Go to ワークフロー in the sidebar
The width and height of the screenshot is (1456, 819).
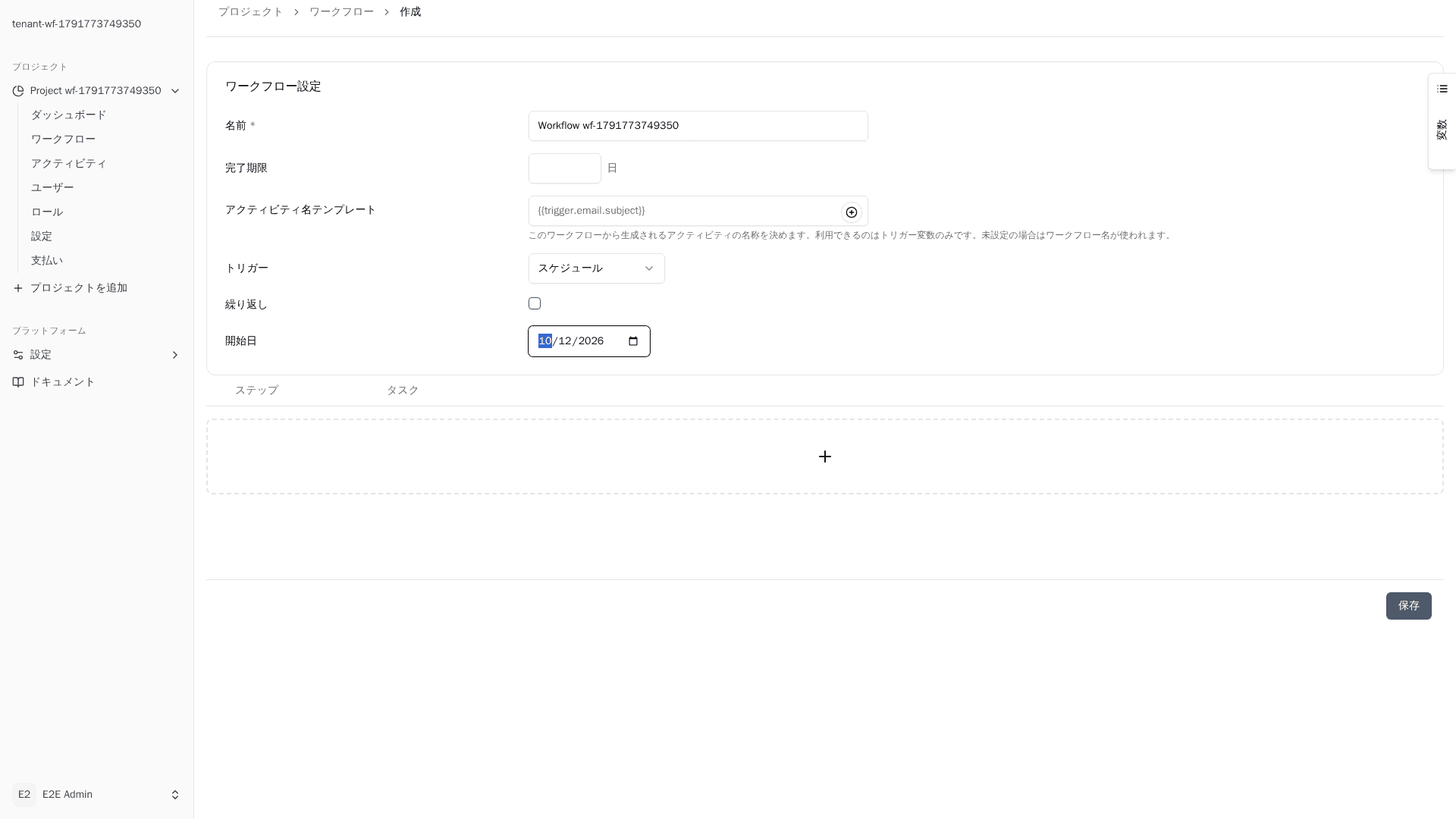63,140
